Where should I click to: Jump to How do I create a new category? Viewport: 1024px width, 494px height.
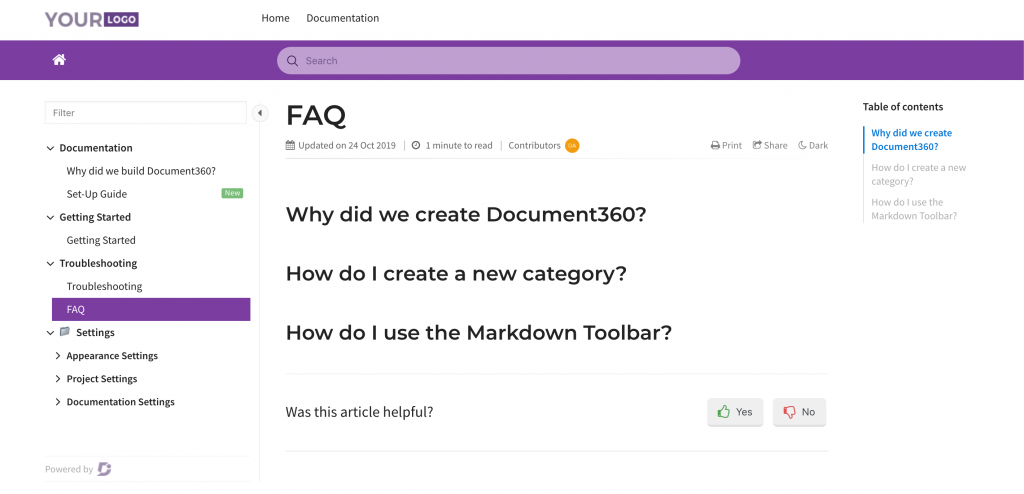(x=919, y=174)
